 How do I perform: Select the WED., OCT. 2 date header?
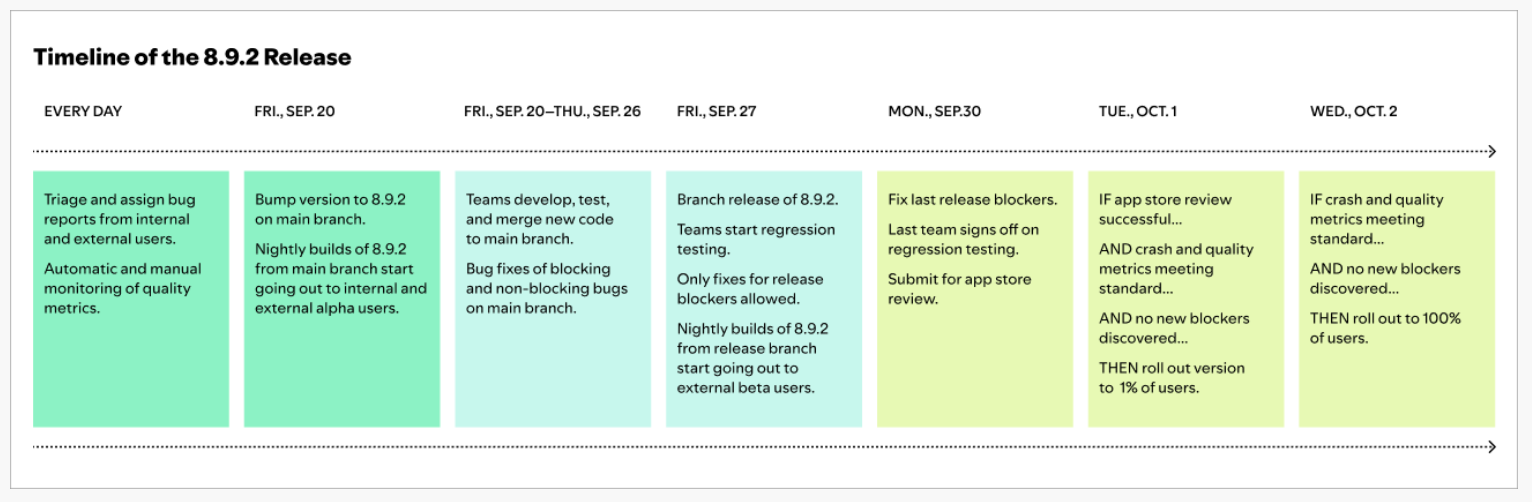1354,111
